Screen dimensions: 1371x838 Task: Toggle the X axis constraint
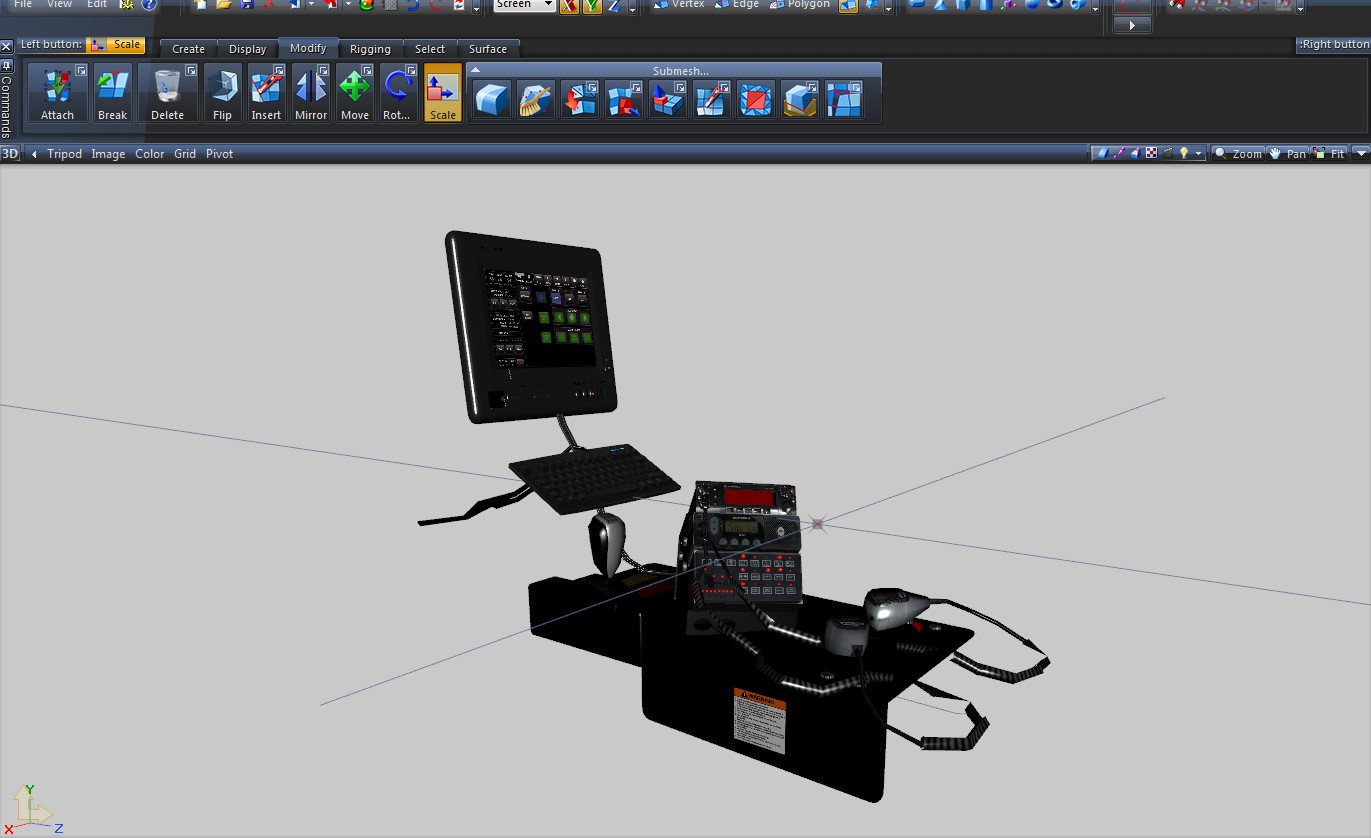pos(568,5)
